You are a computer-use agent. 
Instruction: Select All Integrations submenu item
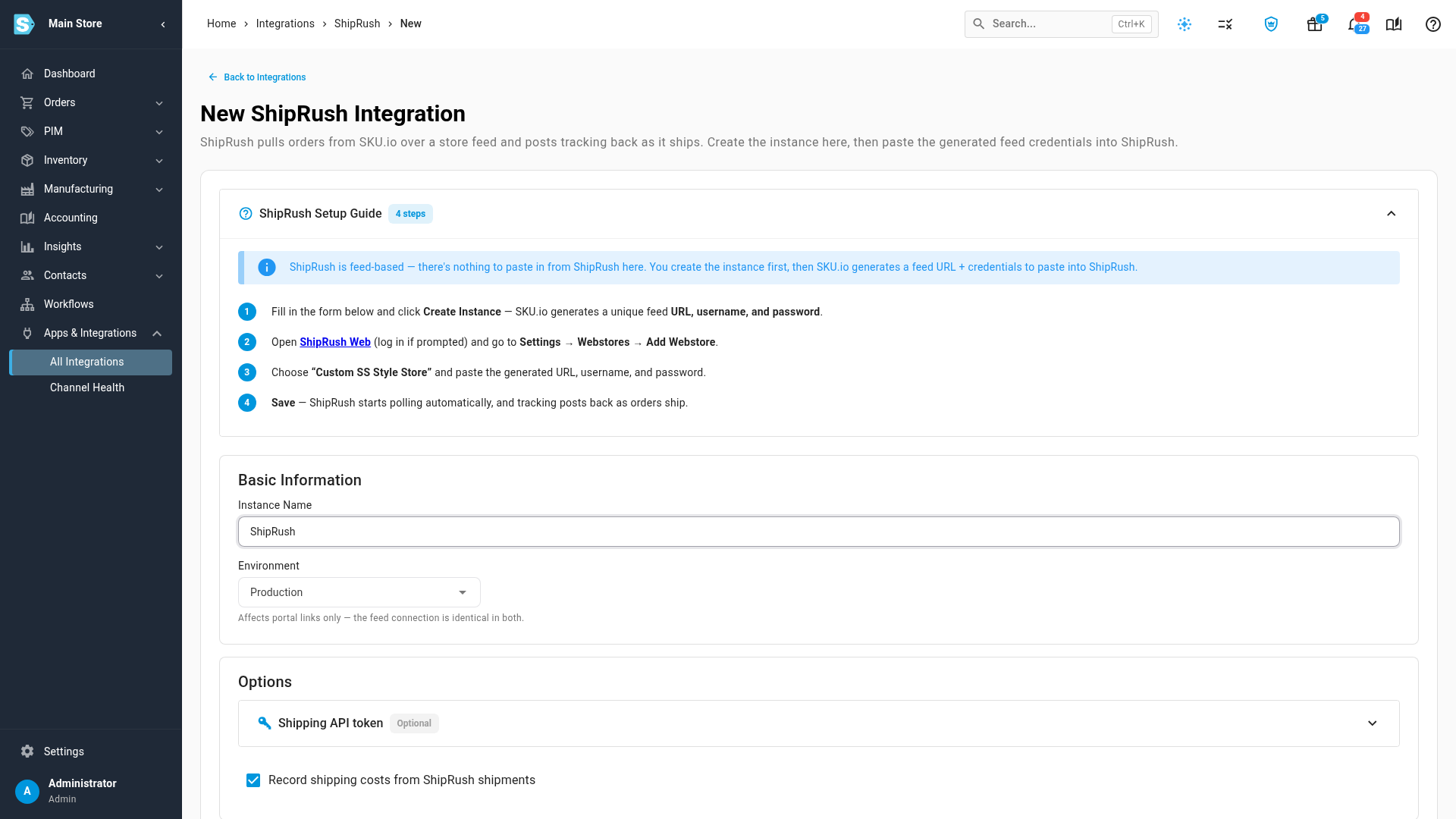tap(91, 362)
